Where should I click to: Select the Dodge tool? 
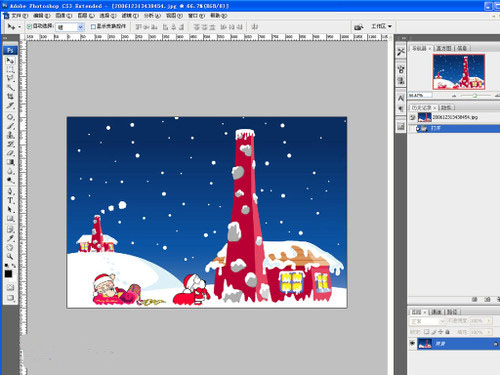pos(10,180)
